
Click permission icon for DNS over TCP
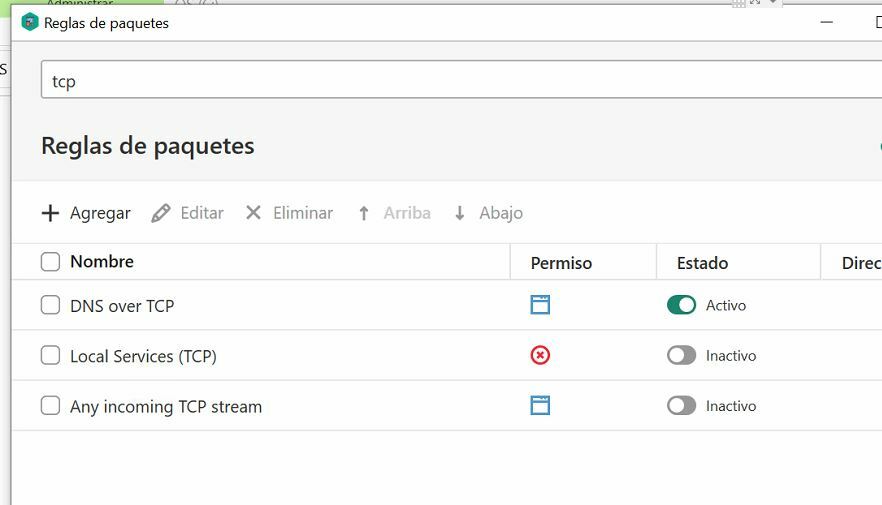click(x=540, y=305)
